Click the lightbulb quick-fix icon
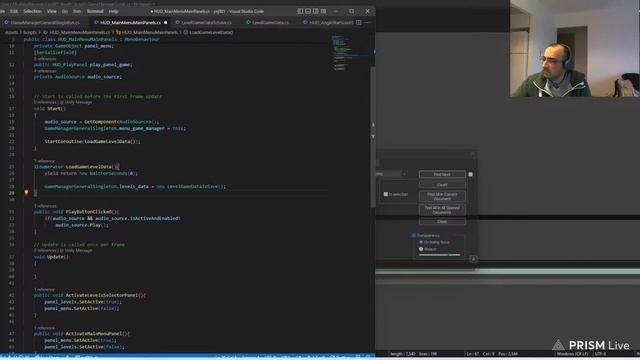 pos(26,192)
